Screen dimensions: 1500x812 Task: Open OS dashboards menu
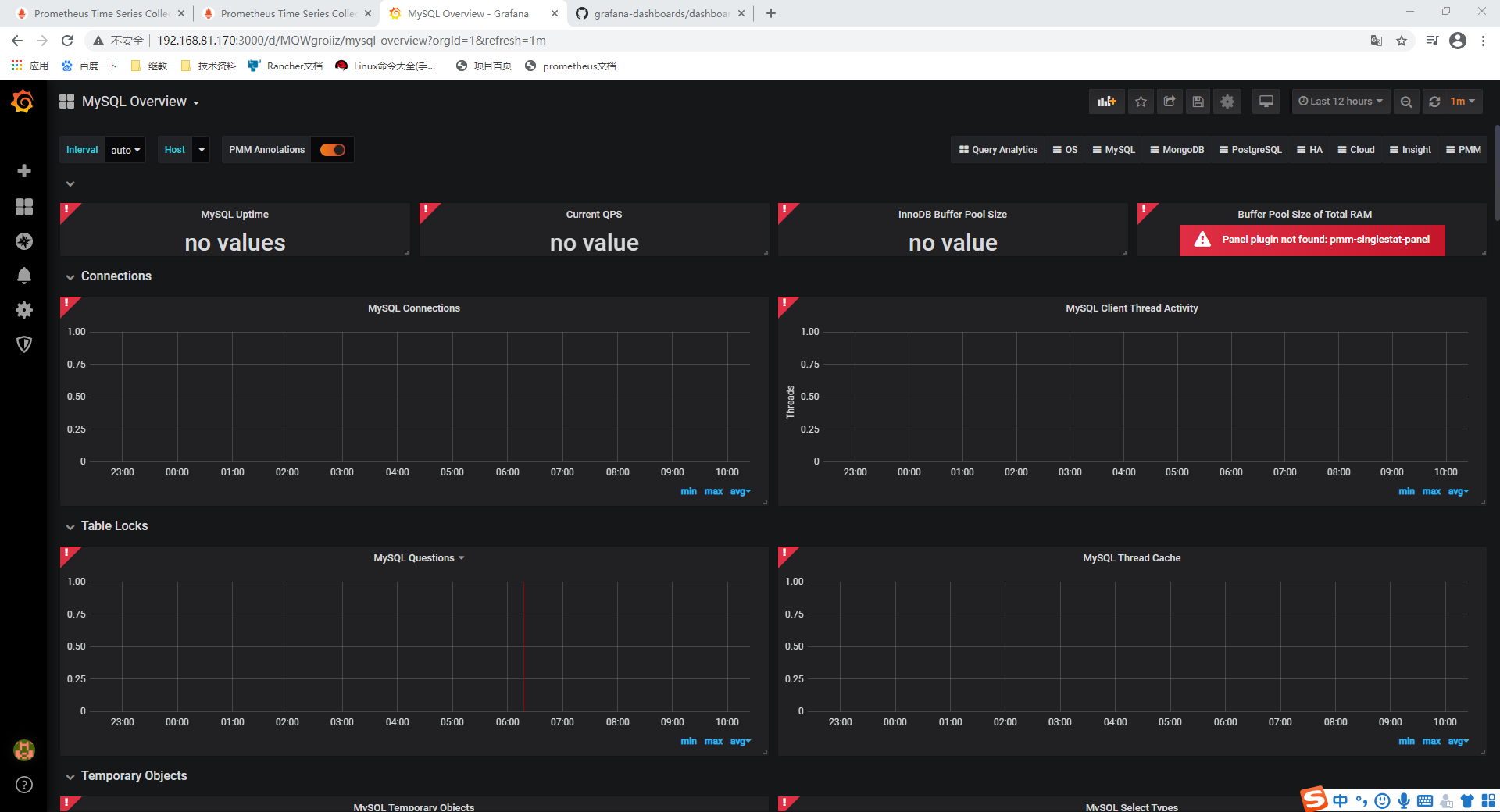pos(1065,150)
